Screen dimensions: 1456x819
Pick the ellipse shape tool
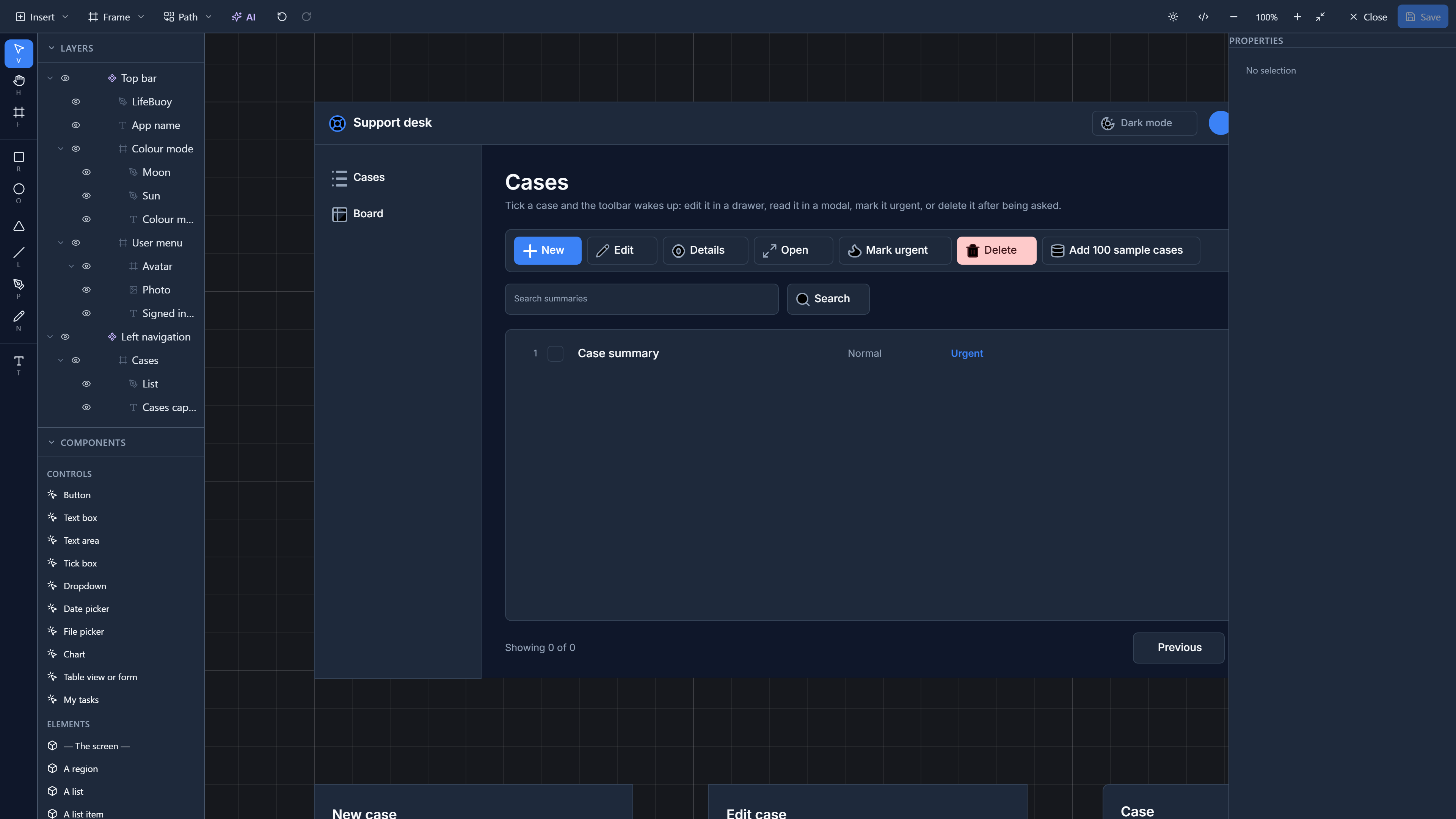pyautogui.click(x=19, y=193)
